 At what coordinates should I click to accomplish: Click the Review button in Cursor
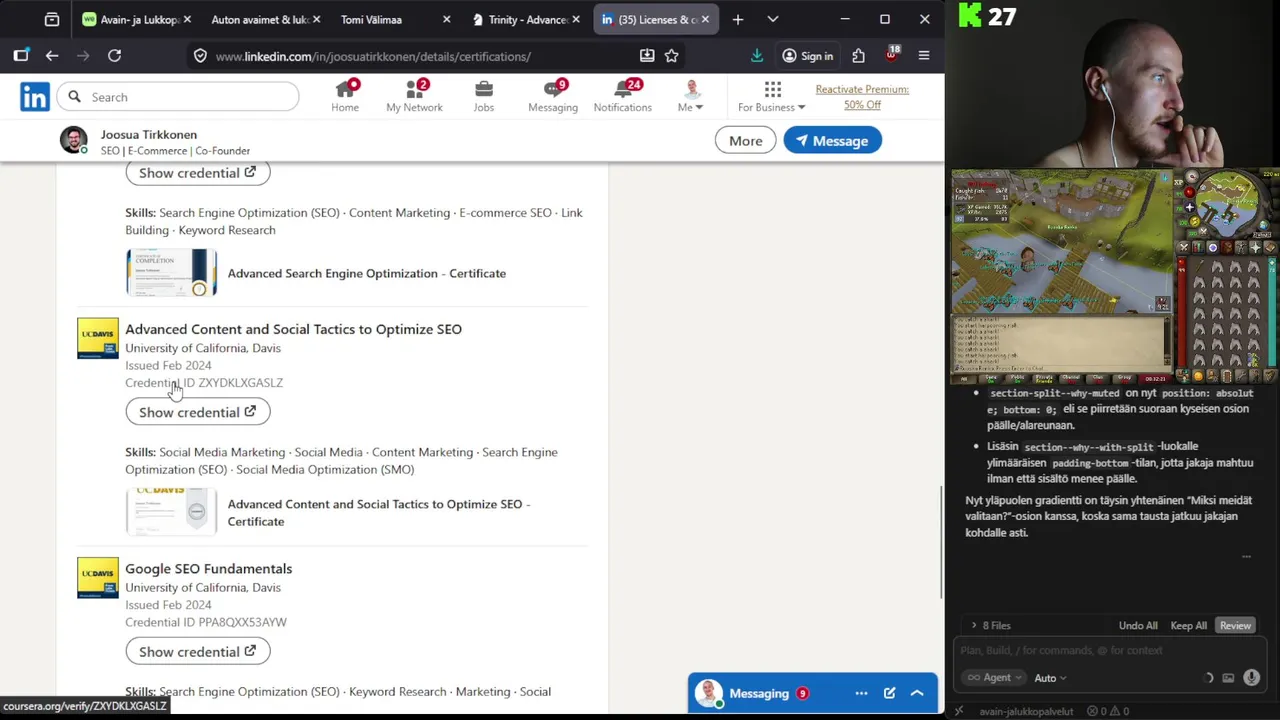(1235, 626)
